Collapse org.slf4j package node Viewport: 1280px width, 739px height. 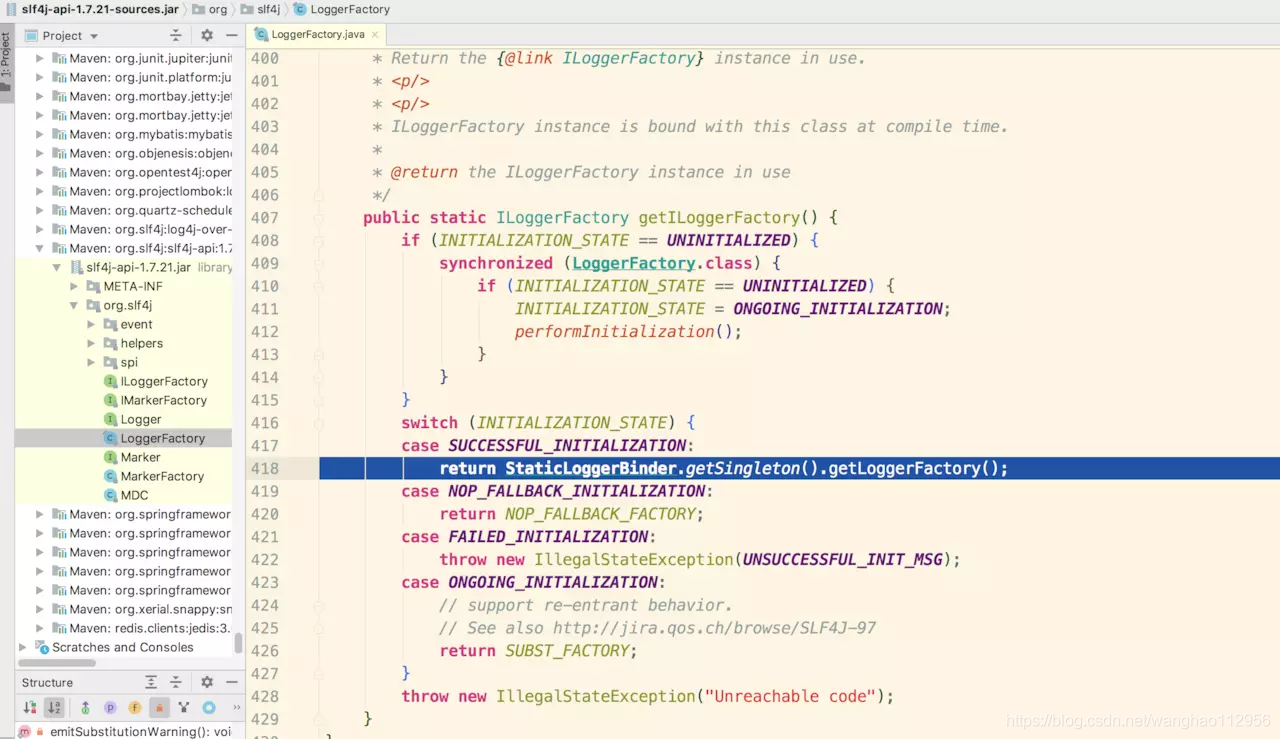pos(74,305)
